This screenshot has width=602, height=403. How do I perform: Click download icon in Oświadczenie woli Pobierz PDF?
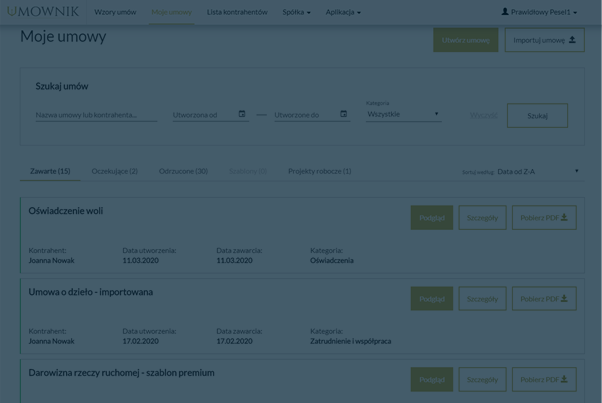pos(564,217)
